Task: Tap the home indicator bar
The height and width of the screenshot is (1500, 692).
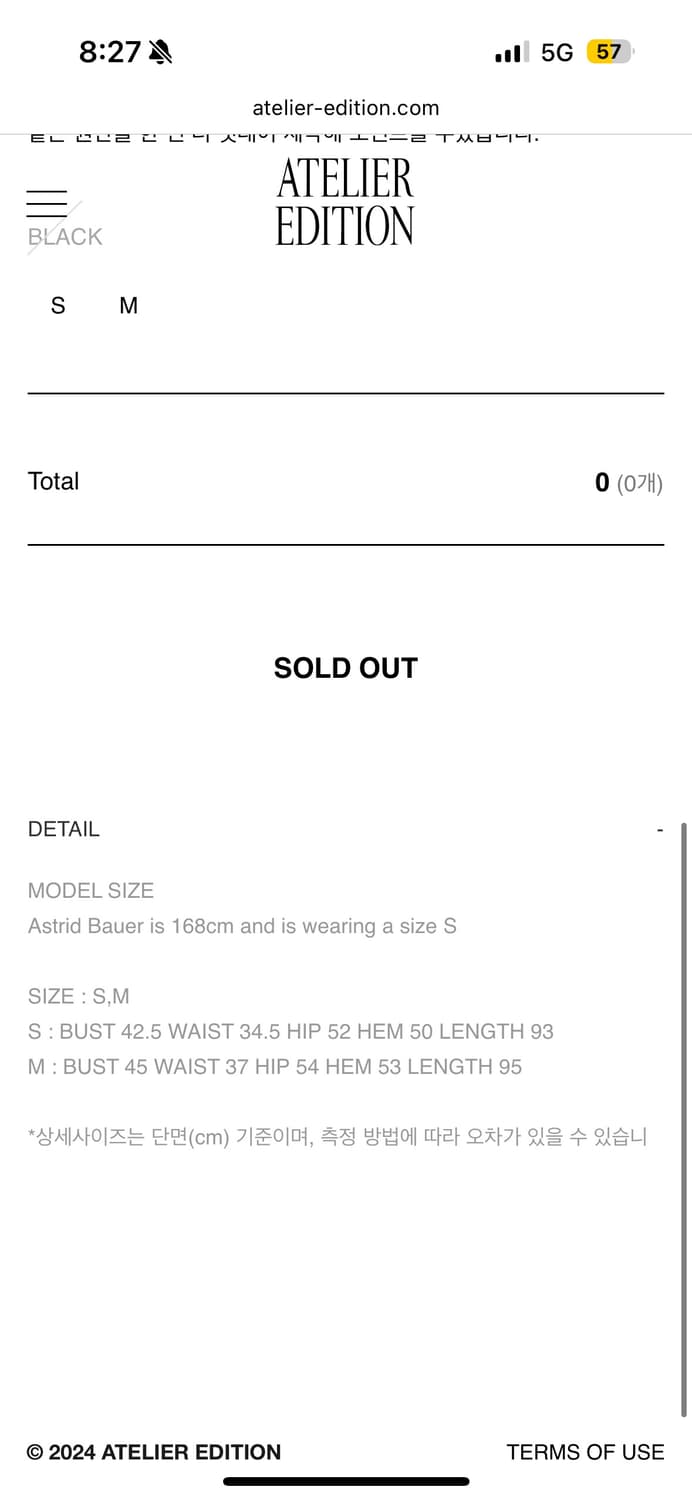Action: [346, 1481]
